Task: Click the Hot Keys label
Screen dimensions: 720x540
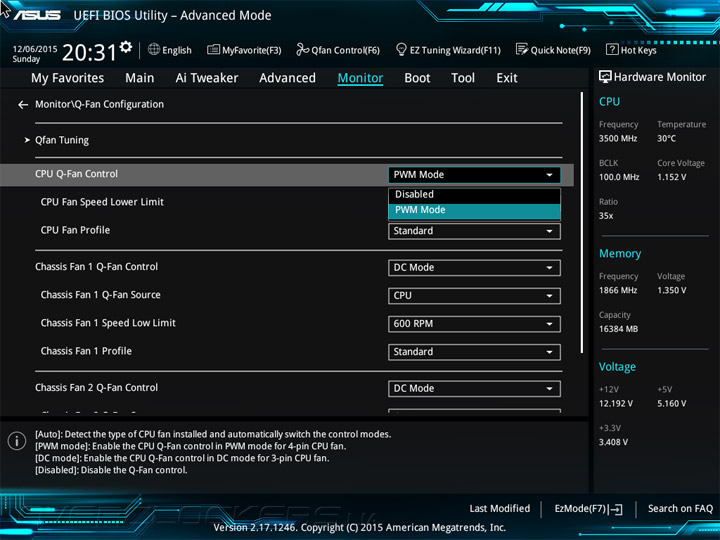Action: pyautogui.click(x=638, y=50)
